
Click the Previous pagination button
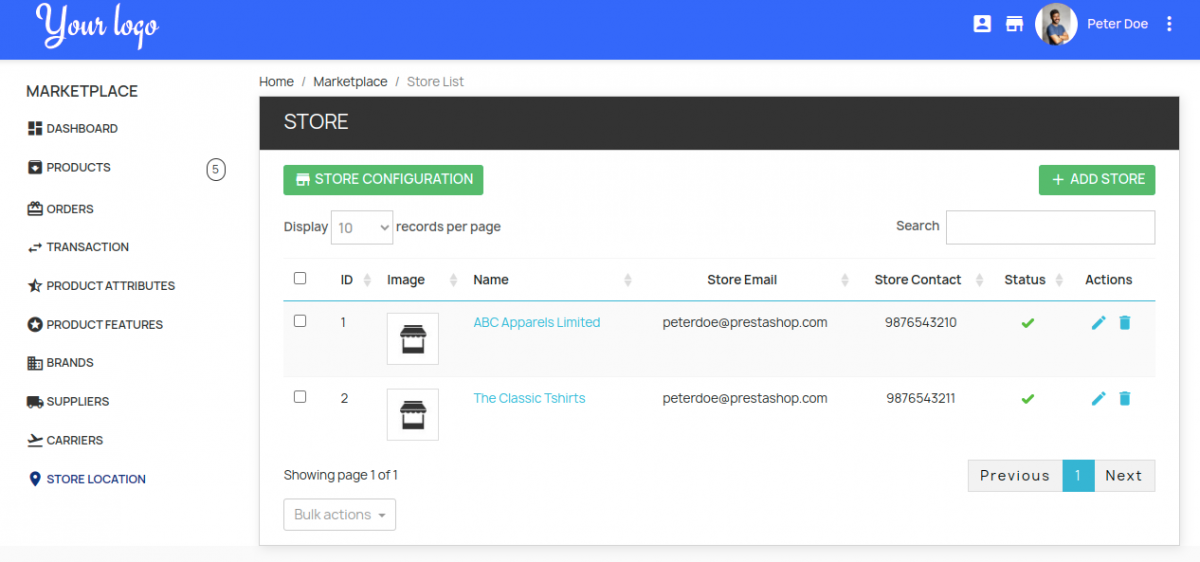[x=1015, y=476]
